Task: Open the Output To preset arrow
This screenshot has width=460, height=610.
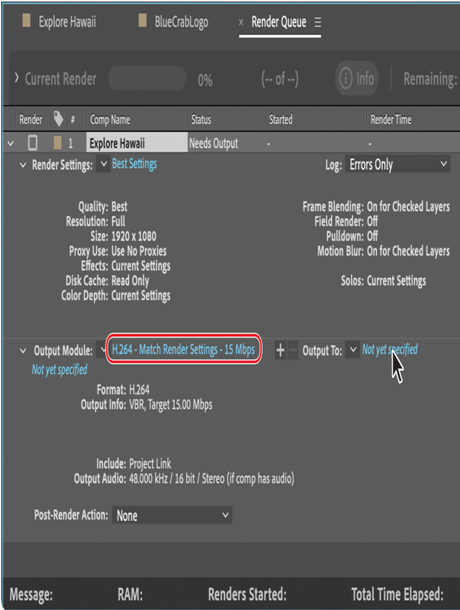Action: click(353, 349)
